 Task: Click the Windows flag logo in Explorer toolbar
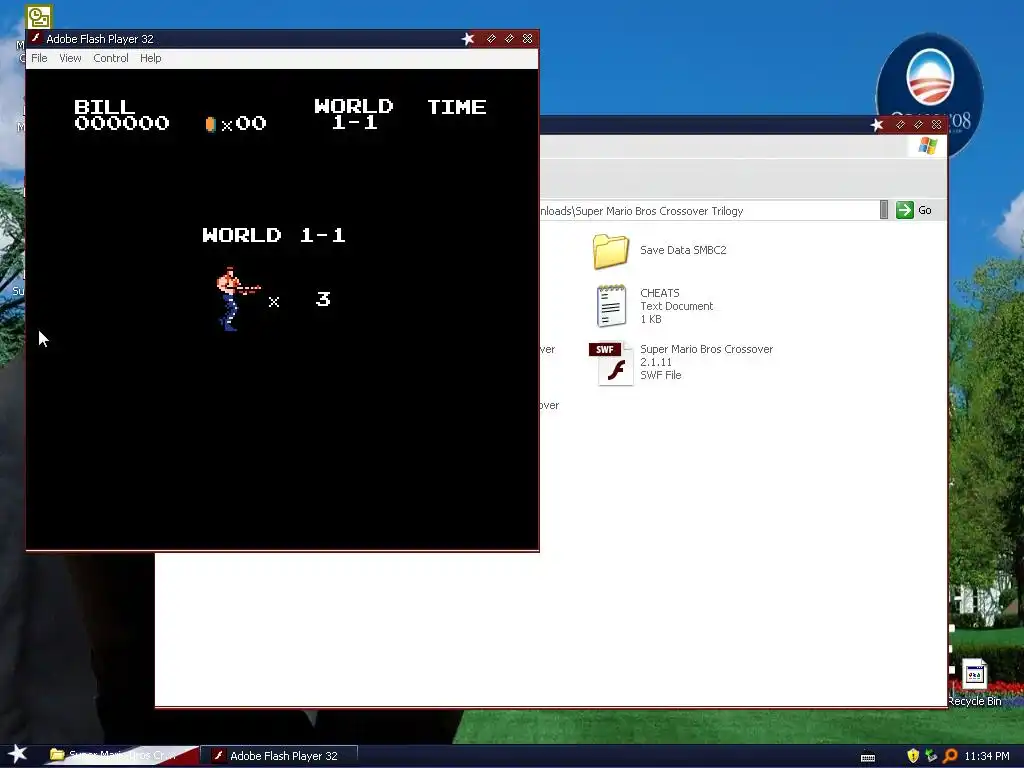point(927,146)
